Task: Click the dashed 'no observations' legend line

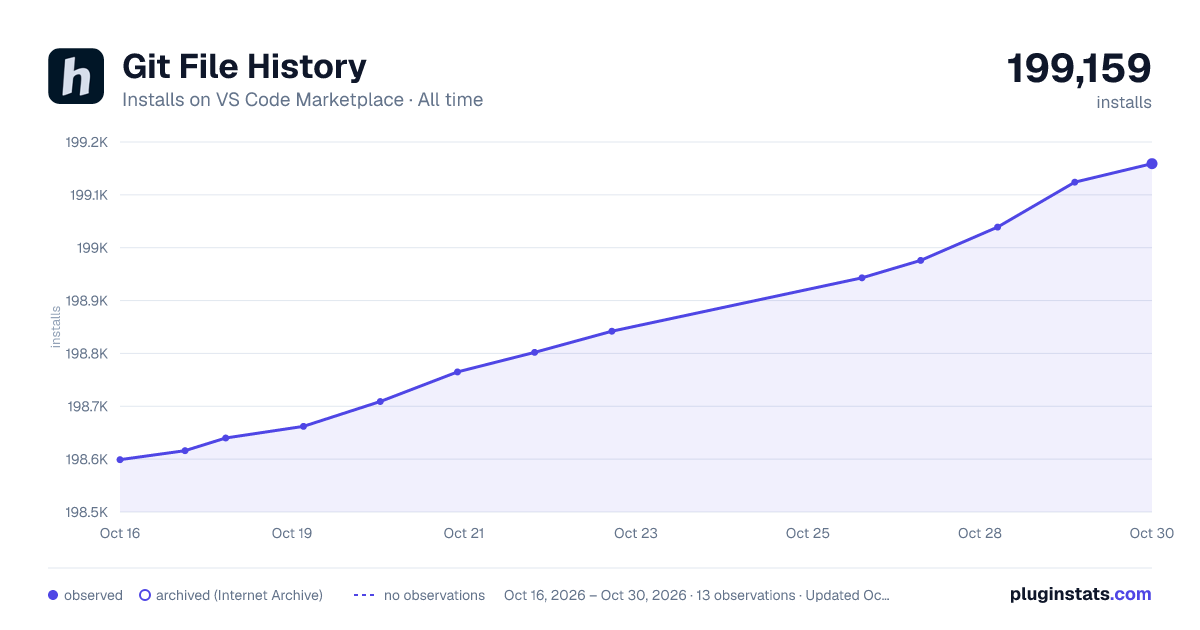Action: pyautogui.click(x=364, y=595)
